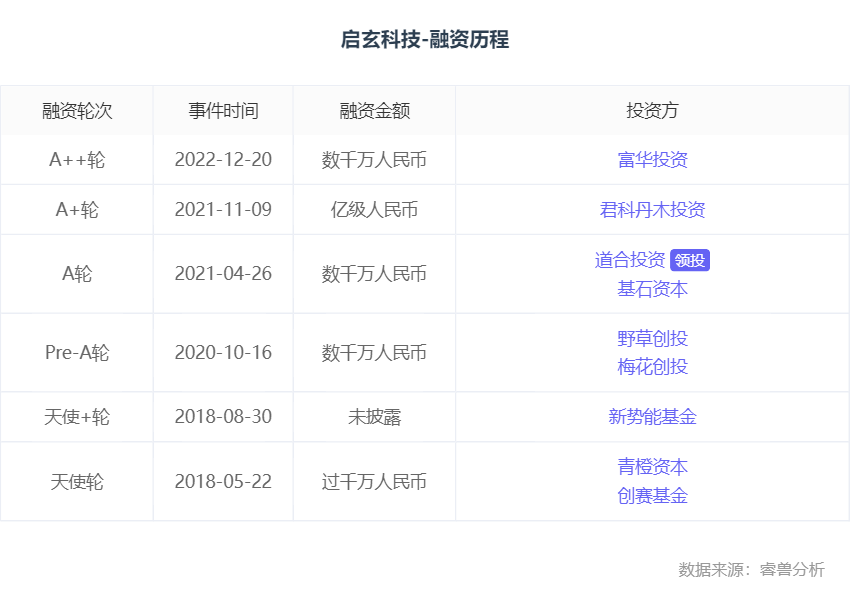Open the 梅花创投 investor link

point(652,367)
